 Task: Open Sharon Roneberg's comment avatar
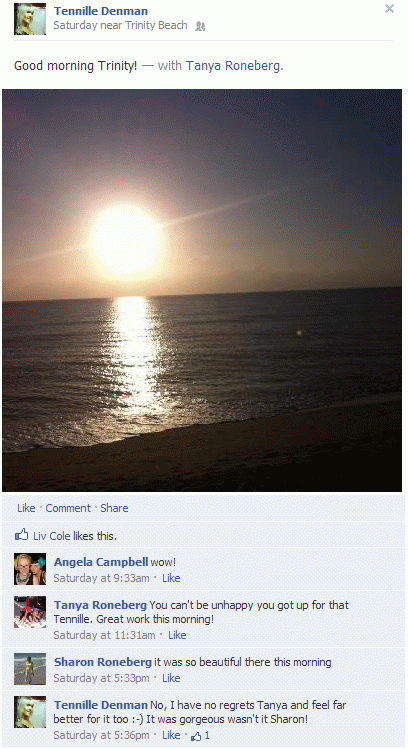pyautogui.click(x=30, y=669)
